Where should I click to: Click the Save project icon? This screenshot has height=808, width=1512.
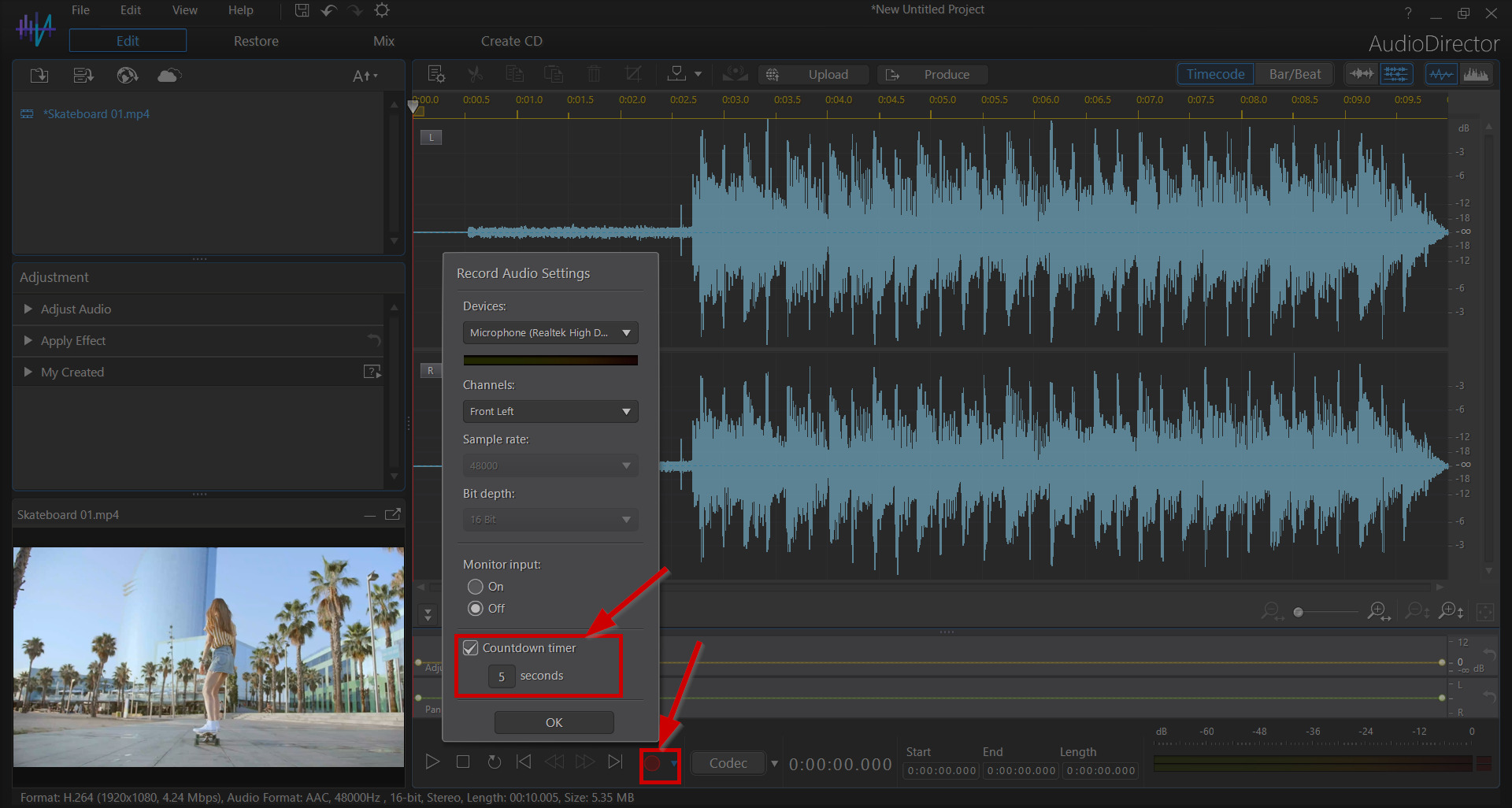302,10
